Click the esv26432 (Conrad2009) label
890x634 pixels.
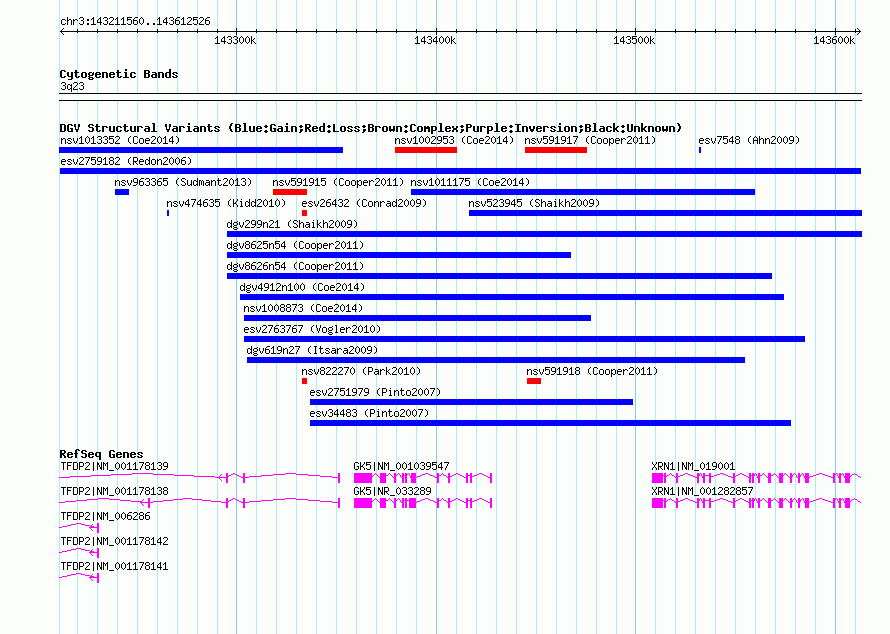click(364, 203)
